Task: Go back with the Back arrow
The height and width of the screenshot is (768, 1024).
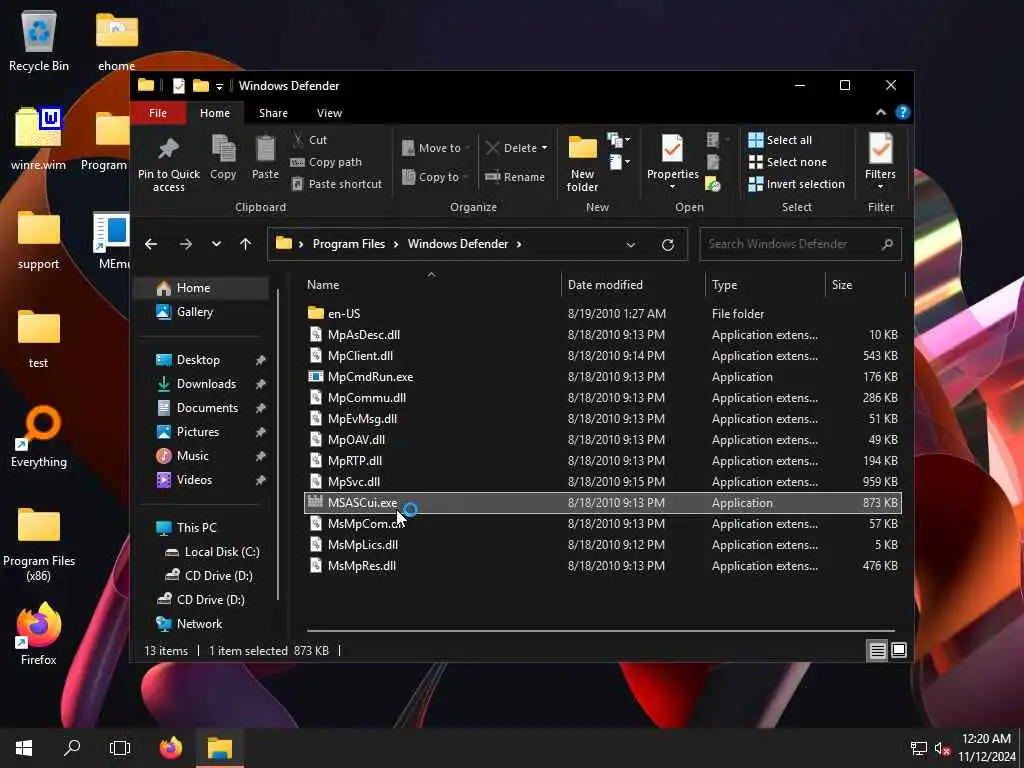Action: click(151, 244)
